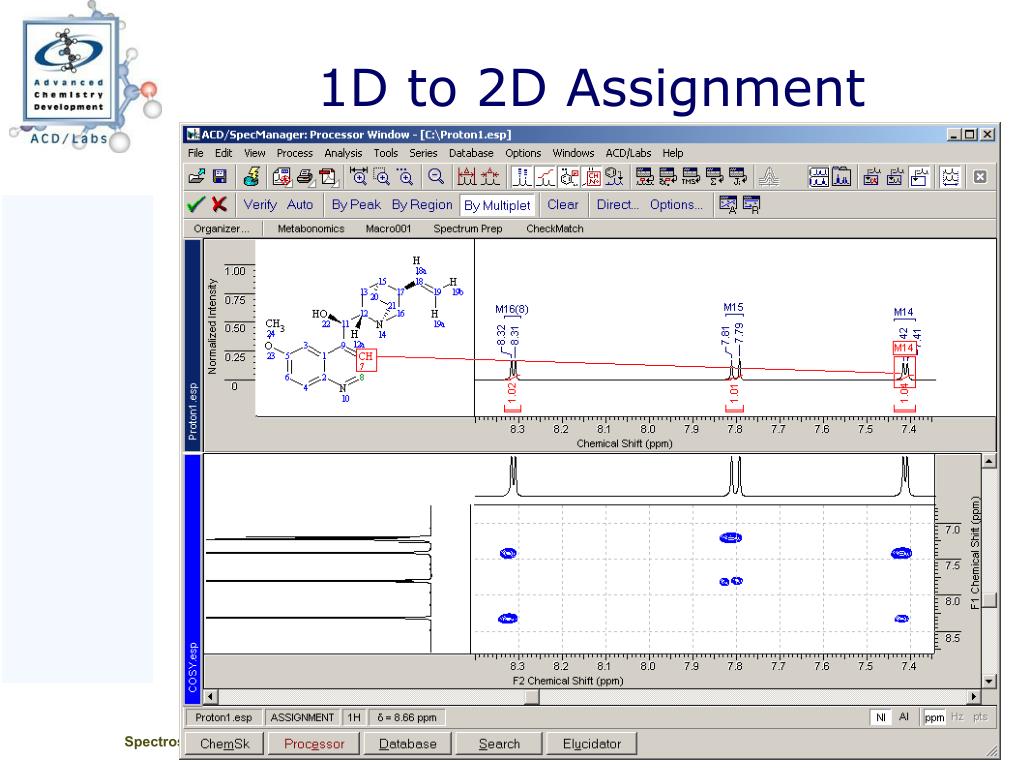
Task: Click the vertical scrollbar down arrow
Action: tap(989, 681)
